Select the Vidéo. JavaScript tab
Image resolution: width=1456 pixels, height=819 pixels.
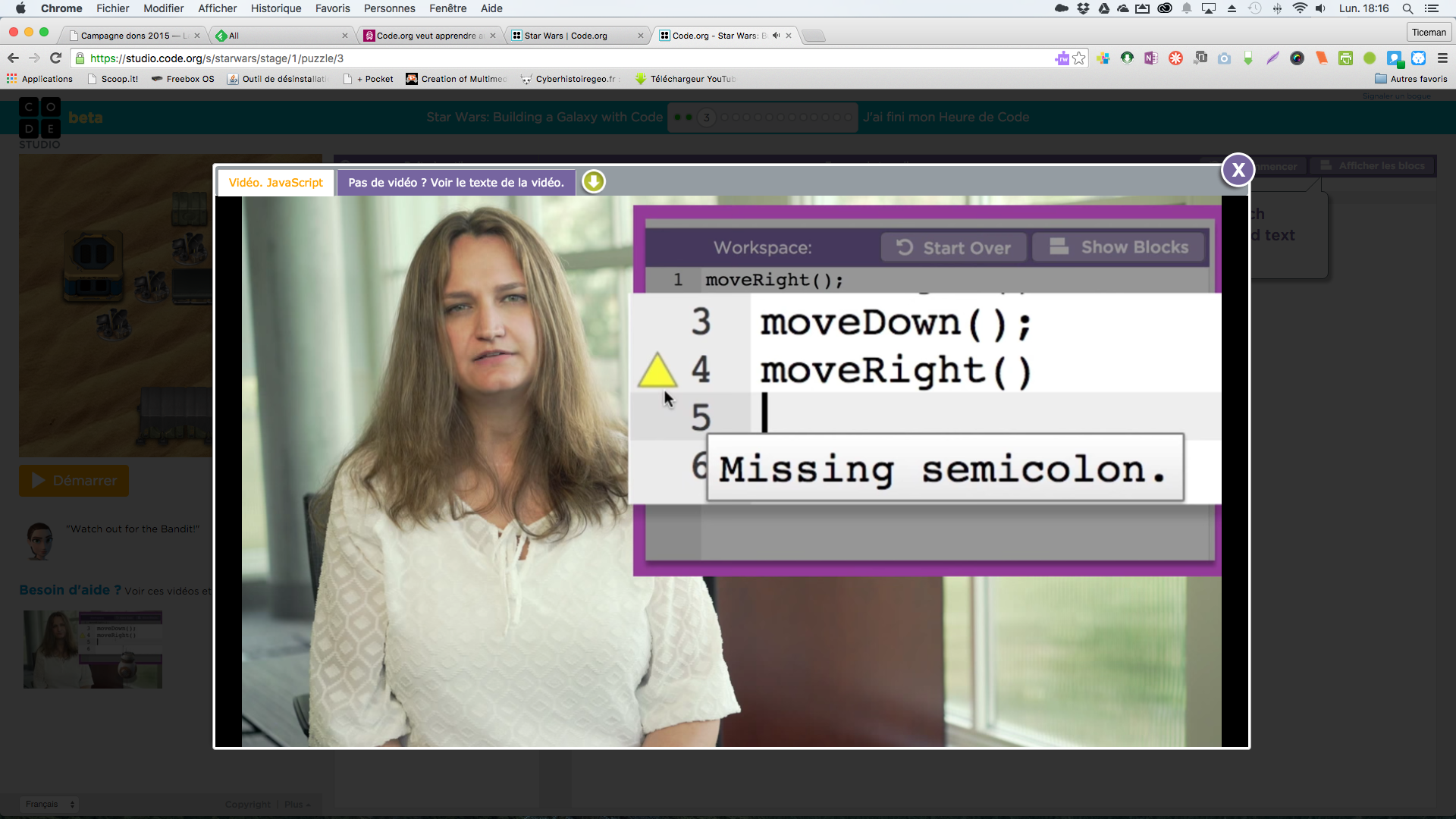coord(275,183)
